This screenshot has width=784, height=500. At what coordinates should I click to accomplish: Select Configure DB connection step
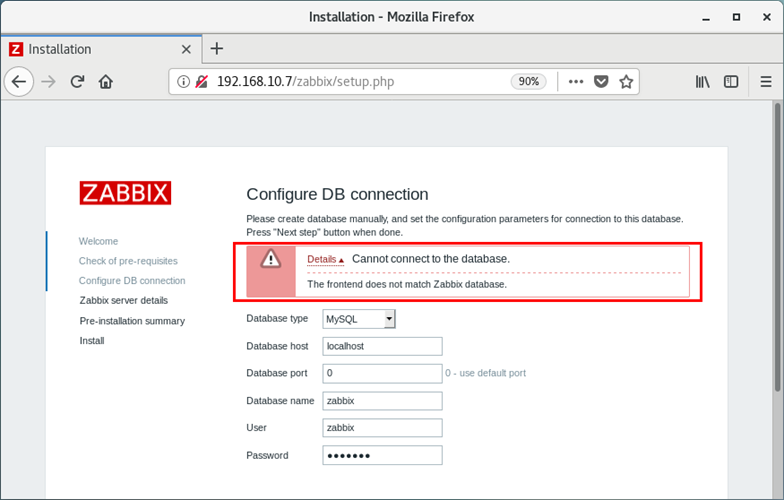132,280
